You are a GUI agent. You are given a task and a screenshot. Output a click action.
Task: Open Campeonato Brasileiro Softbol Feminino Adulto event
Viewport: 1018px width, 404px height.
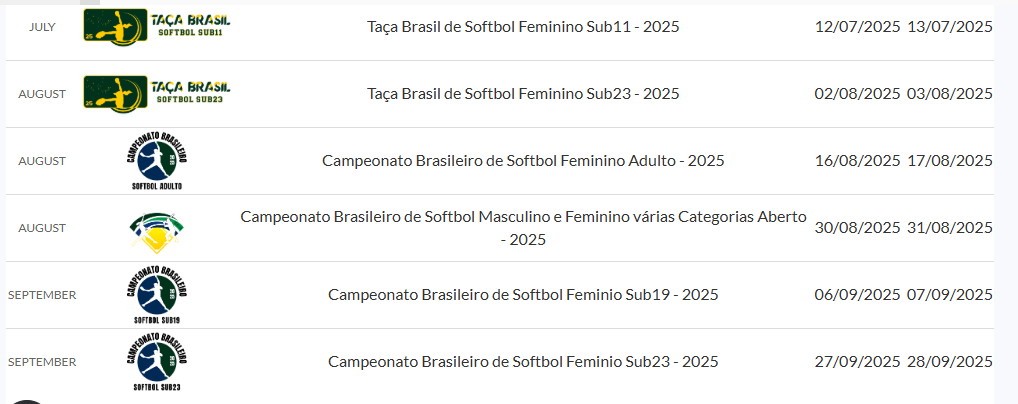click(x=523, y=161)
